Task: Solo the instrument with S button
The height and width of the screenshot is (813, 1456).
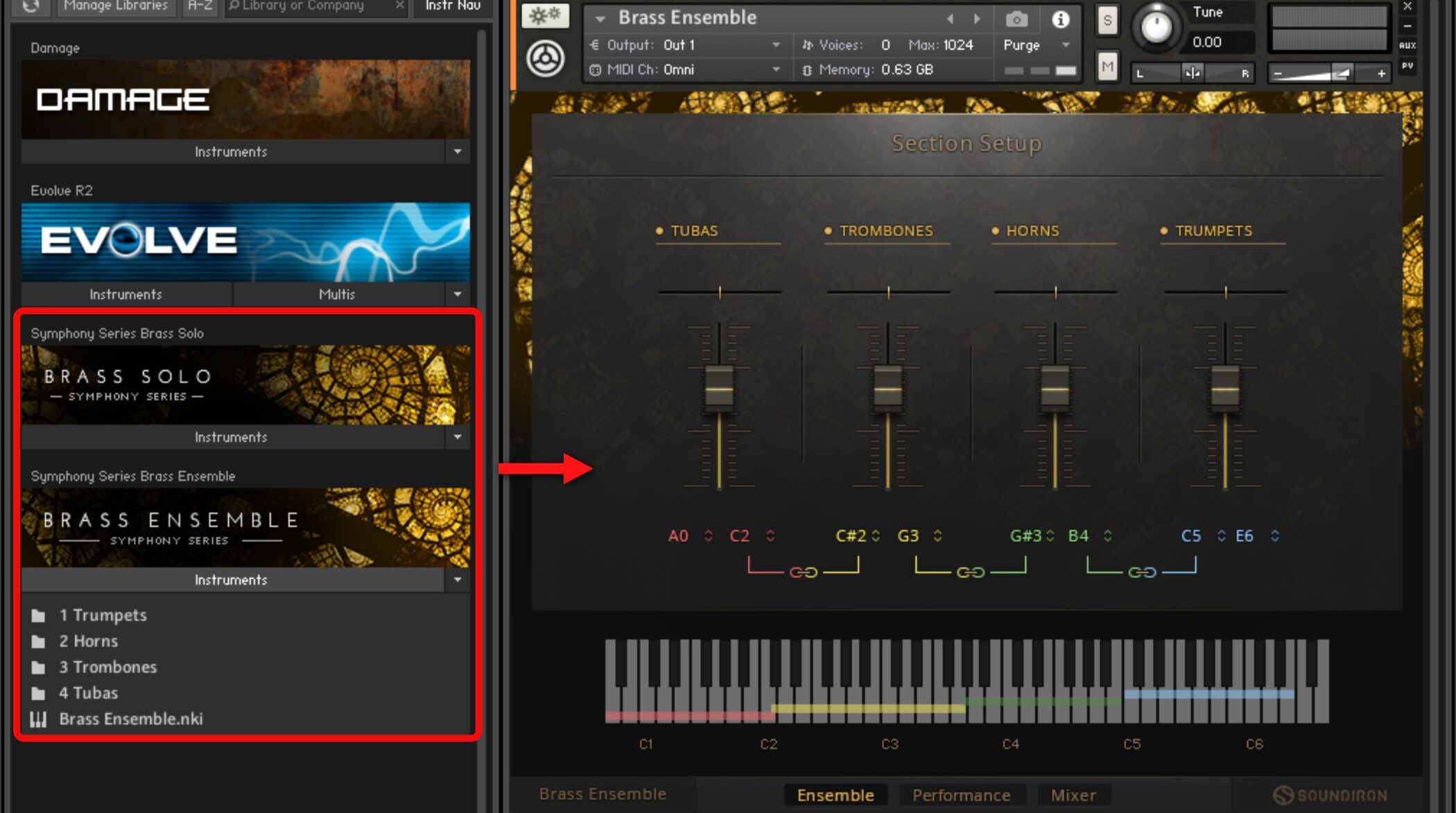Action: click(x=1107, y=21)
